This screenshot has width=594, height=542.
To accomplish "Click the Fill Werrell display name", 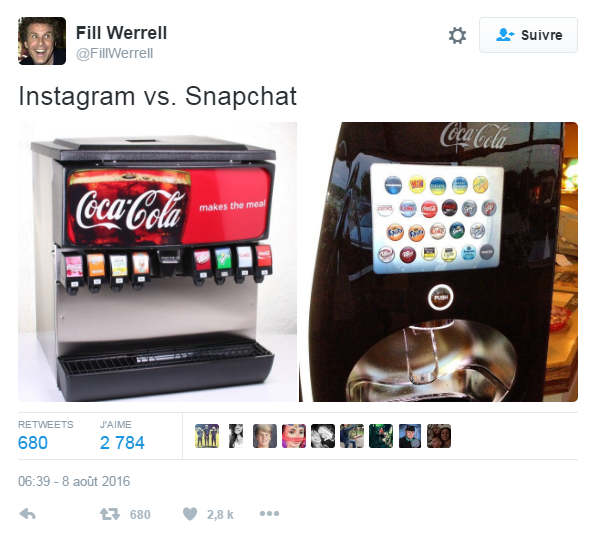I will [x=121, y=33].
